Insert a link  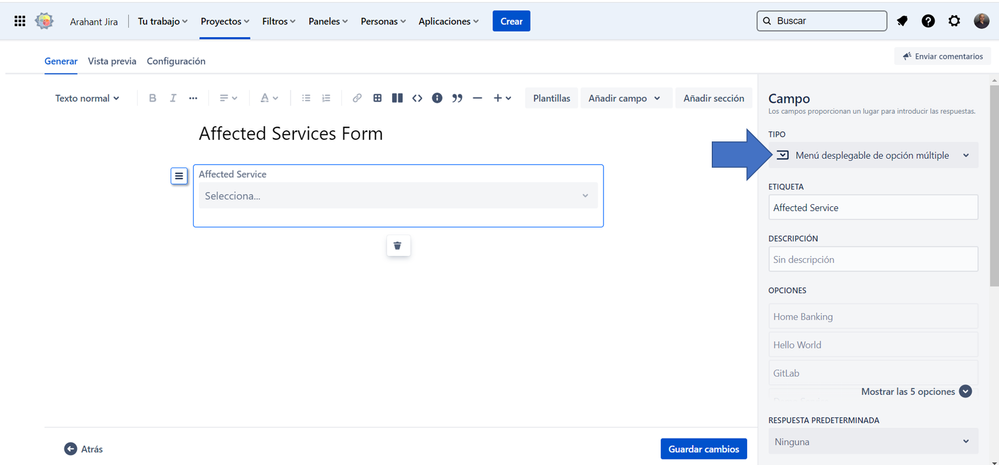[357, 98]
